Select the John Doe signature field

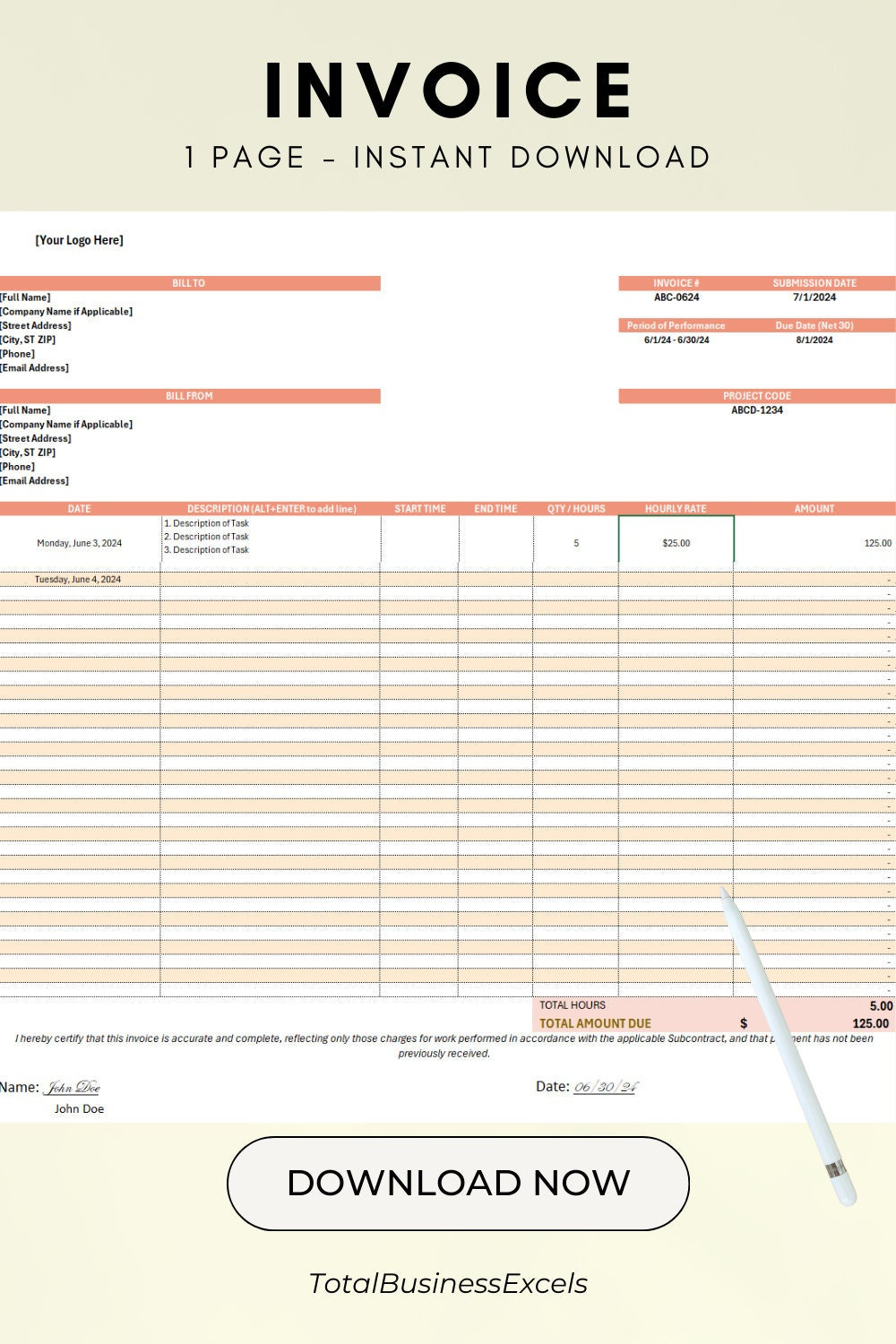pyautogui.click(x=73, y=1085)
